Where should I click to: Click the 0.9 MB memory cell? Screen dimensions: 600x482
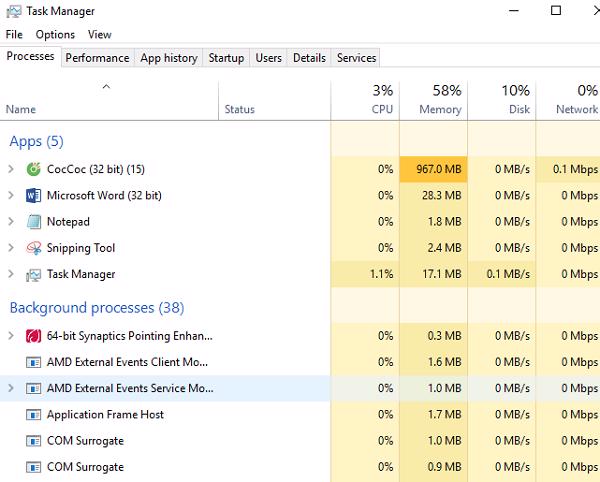coord(433,467)
